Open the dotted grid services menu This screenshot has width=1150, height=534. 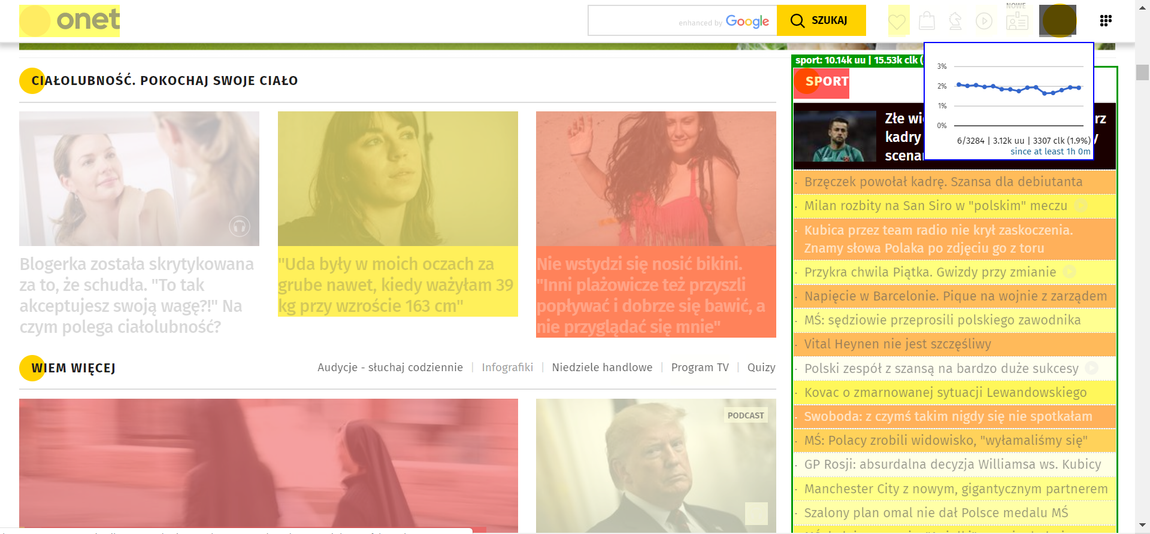(x=1106, y=21)
